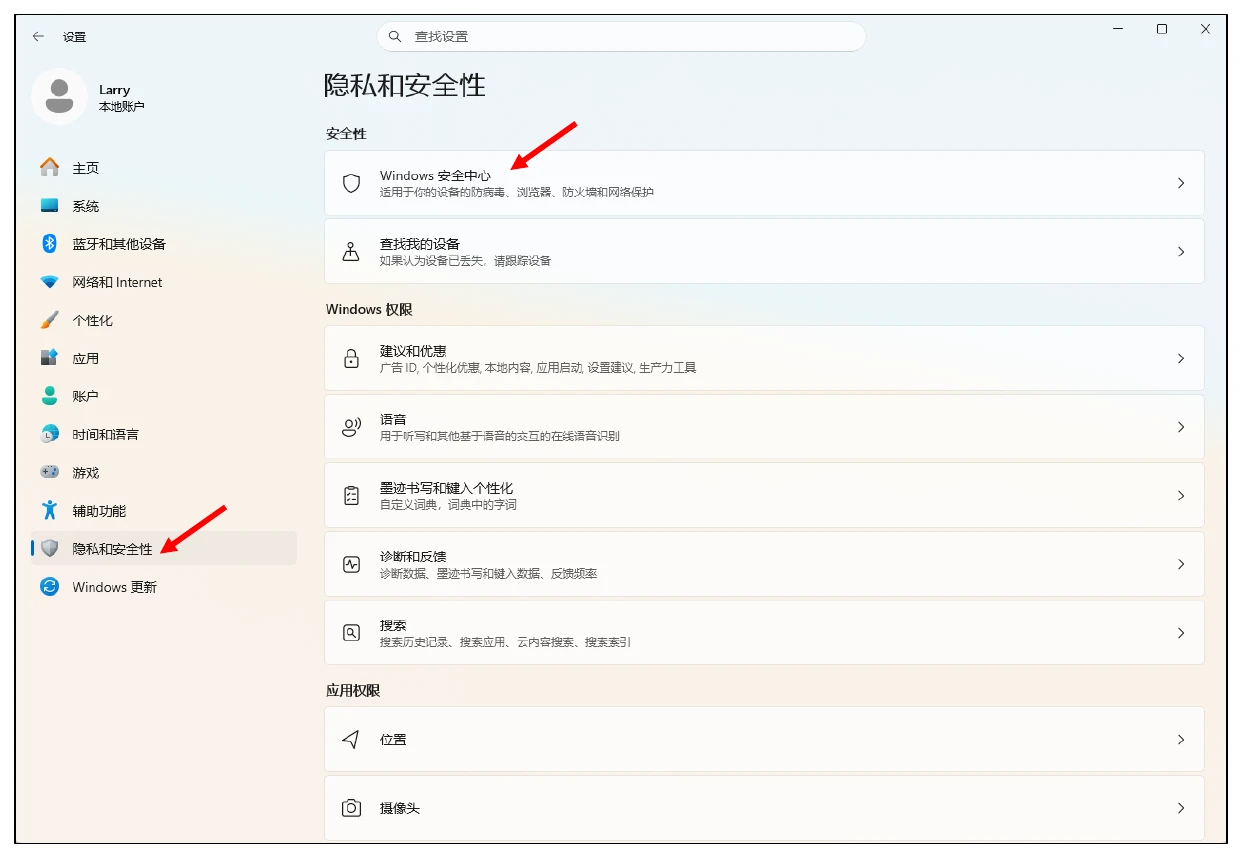Open 摄像头 permission row
This screenshot has height=858, width=1242.
(x=764, y=808)
